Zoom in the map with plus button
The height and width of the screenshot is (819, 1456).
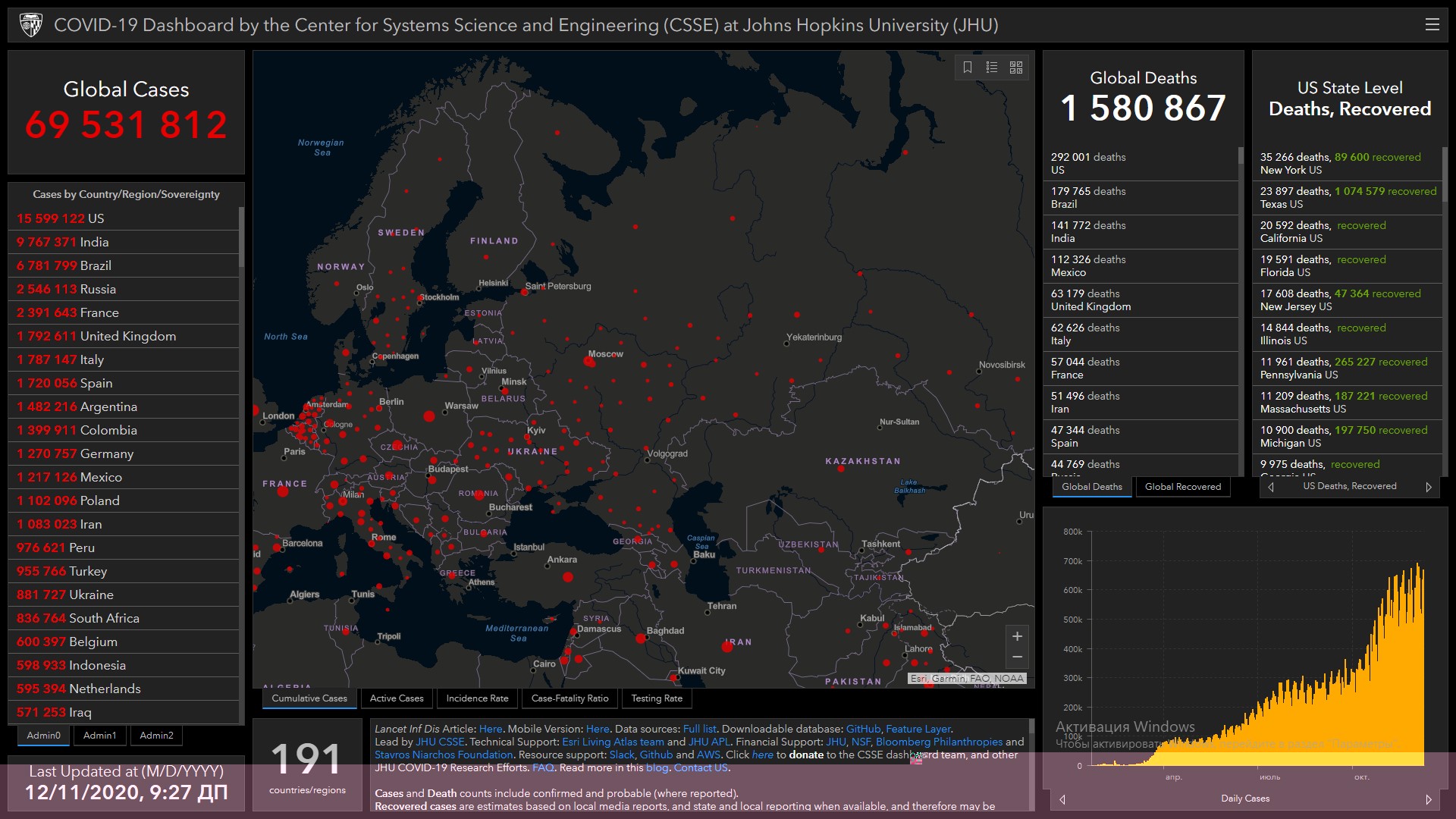[1017, 636]
